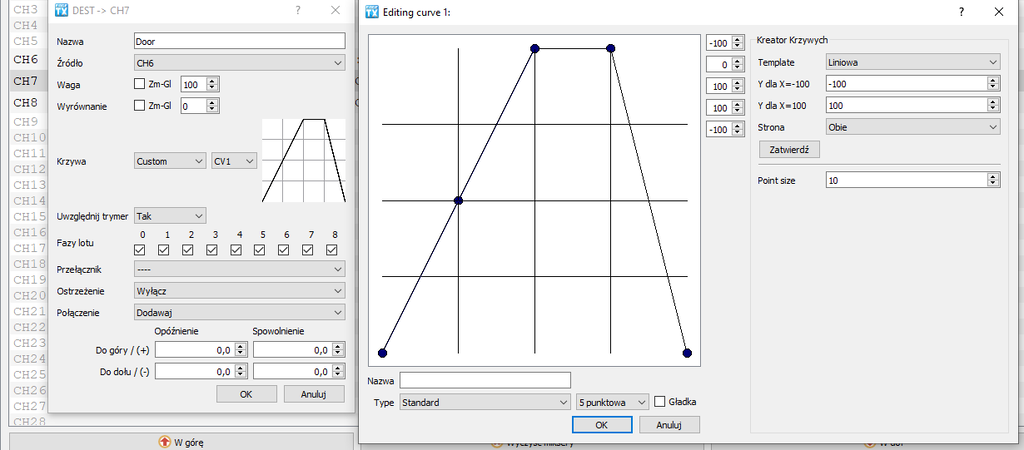Click the help question mark in Editing curve dialog

[x=962, y=13]
